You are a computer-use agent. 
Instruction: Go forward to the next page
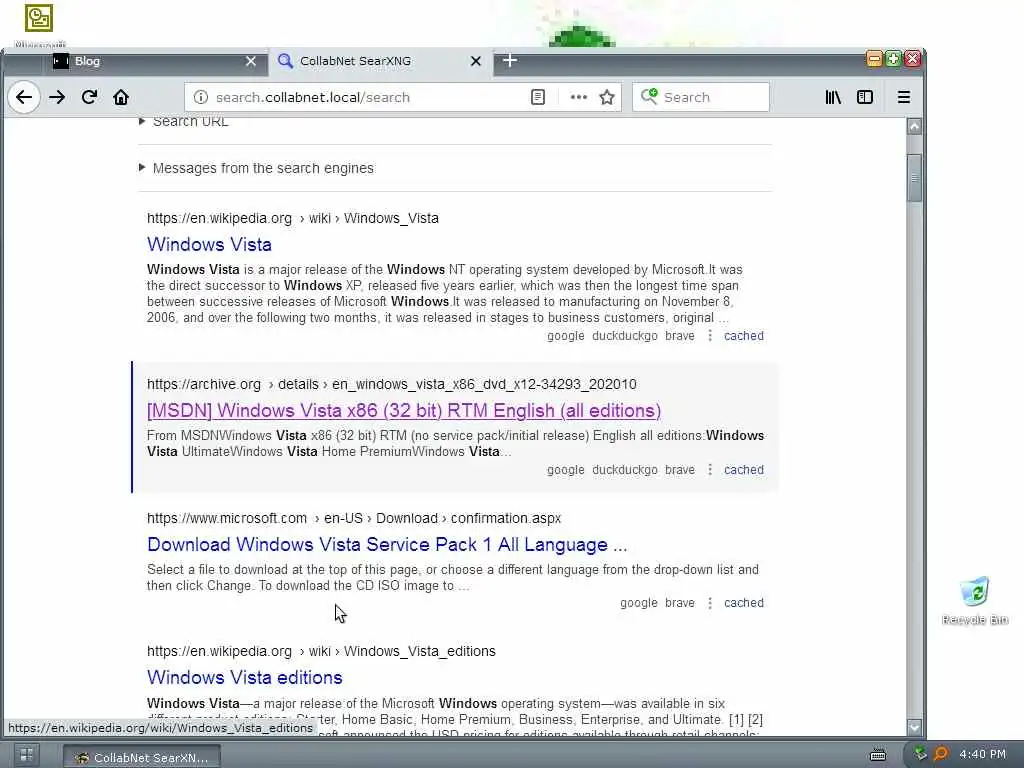click(x=57, y=97)
